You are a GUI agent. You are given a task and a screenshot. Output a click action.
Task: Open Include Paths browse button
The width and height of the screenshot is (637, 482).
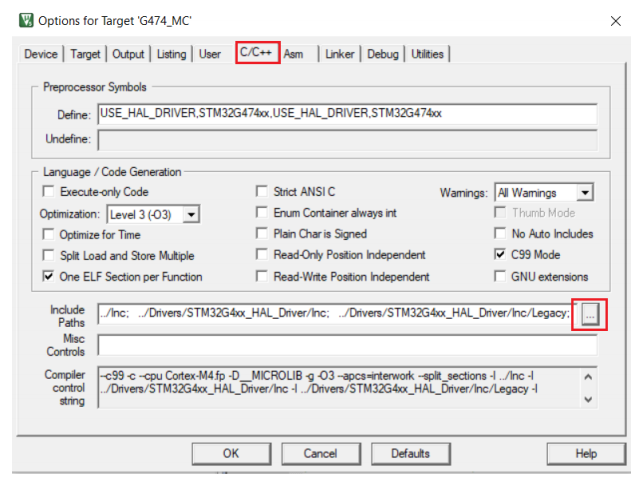(x=590, y=315)
